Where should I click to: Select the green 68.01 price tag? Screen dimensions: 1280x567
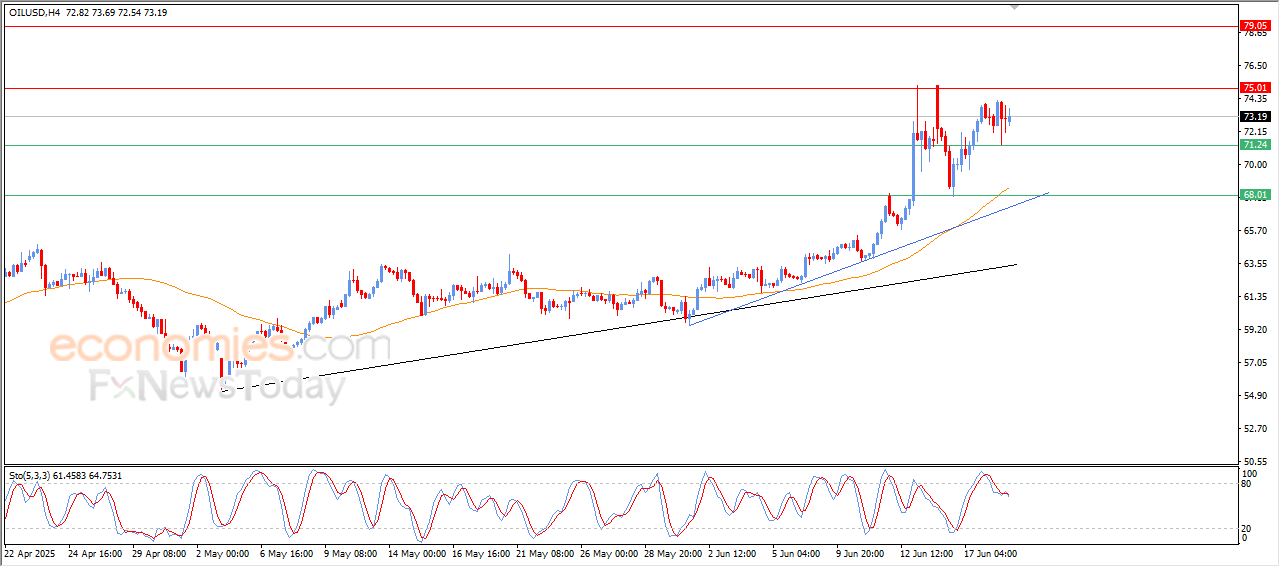[1254, 195]
